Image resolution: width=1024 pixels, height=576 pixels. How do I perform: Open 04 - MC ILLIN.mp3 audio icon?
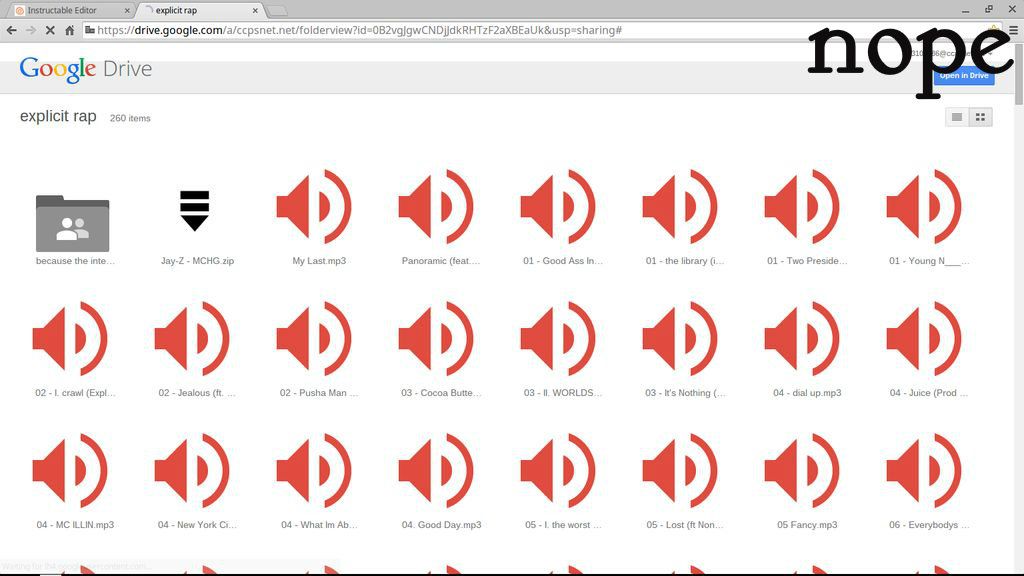[70, 471]
